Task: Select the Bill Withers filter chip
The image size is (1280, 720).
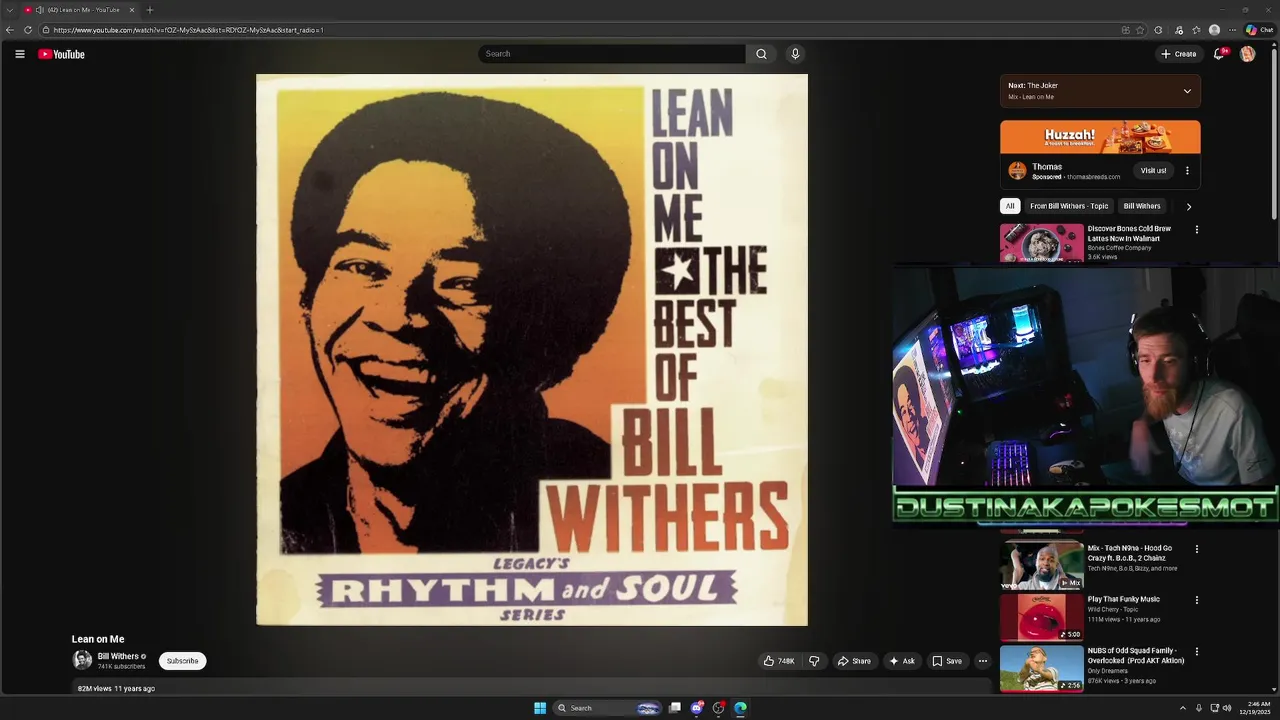Action: point(1142,206)
